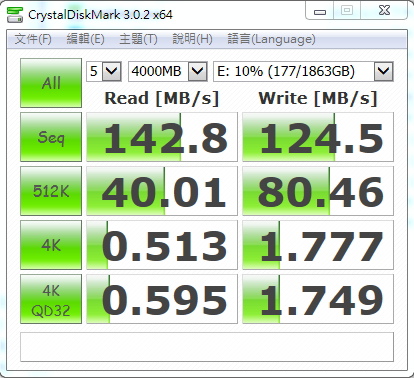This screenshot has height=378, width=414.
Task: Minimize the CrystalDiskMark window
Action: pyautogui.click(x=320, y=11)
